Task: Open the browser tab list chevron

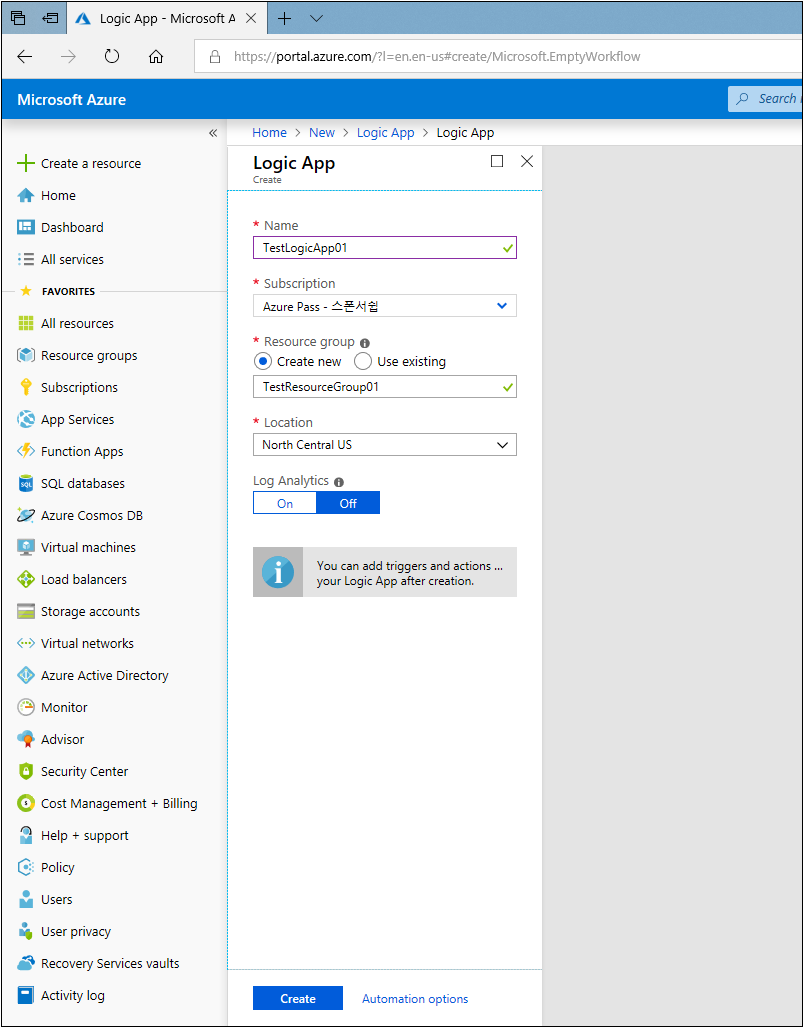Action: pyautogui.click(x=316, y=18)
